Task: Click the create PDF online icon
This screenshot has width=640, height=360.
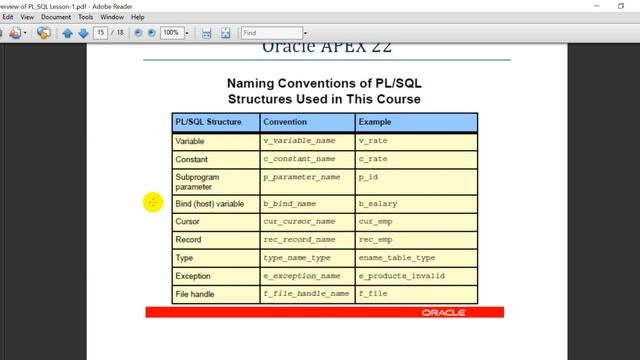Action: [15, 33]
